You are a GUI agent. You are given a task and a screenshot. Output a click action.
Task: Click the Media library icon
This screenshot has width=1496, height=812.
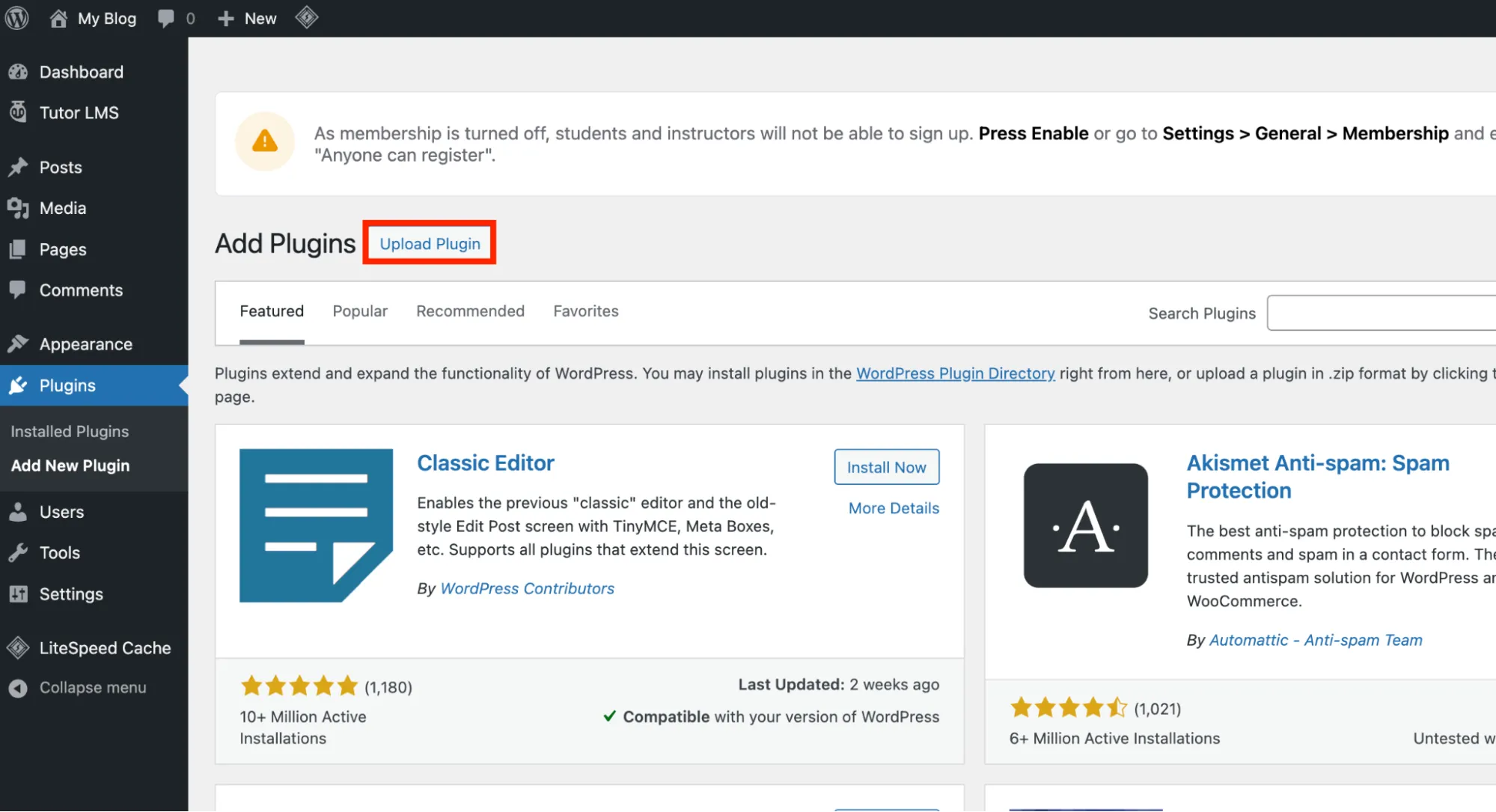tap(18, 208)
